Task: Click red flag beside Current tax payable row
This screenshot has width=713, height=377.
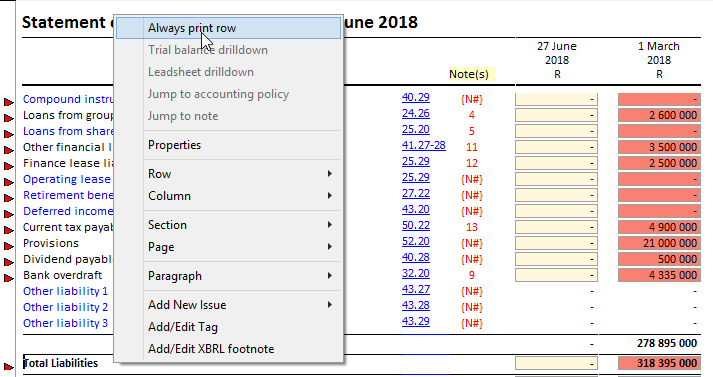Action: coord(9,230)
